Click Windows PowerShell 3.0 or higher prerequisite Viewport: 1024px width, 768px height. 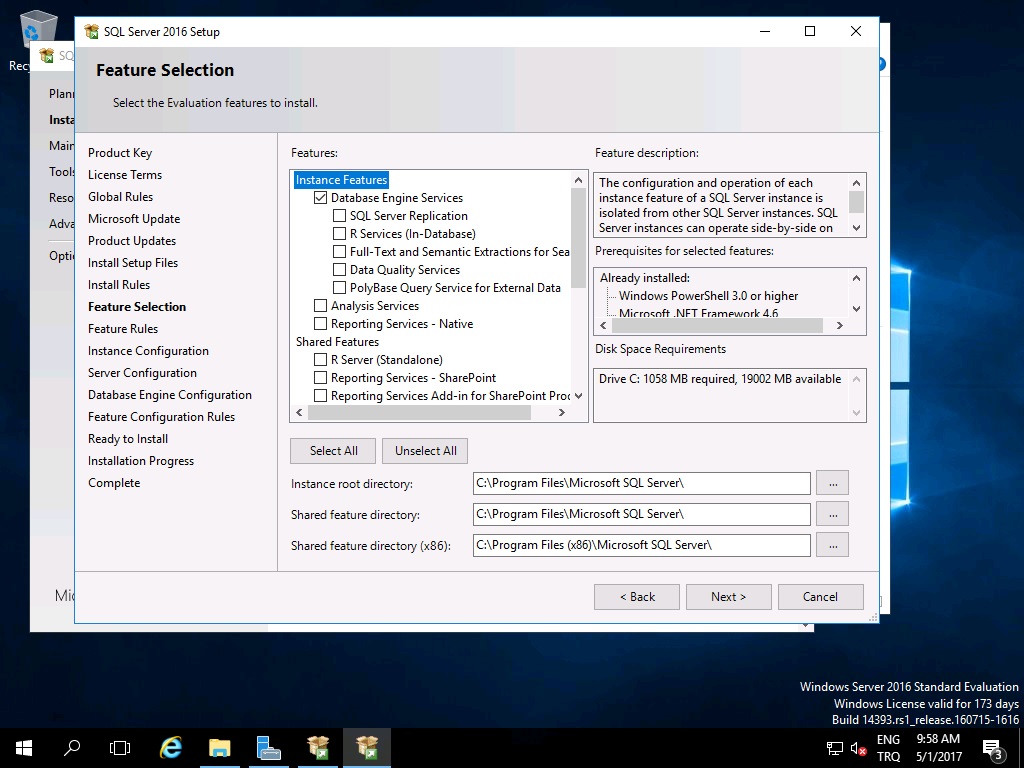[709, 296]
